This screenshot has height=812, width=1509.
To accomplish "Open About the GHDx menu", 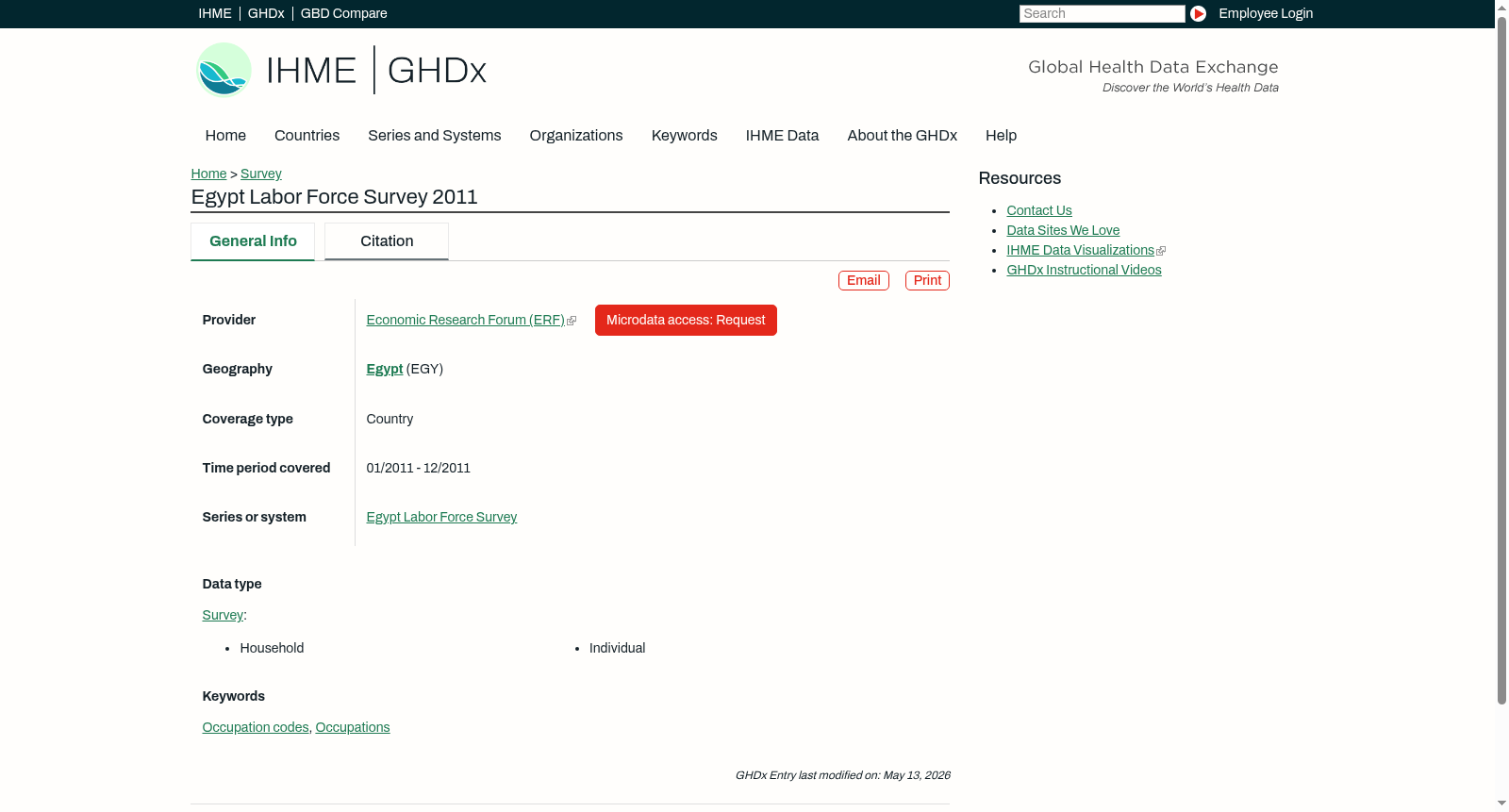I will pos(903,135).
